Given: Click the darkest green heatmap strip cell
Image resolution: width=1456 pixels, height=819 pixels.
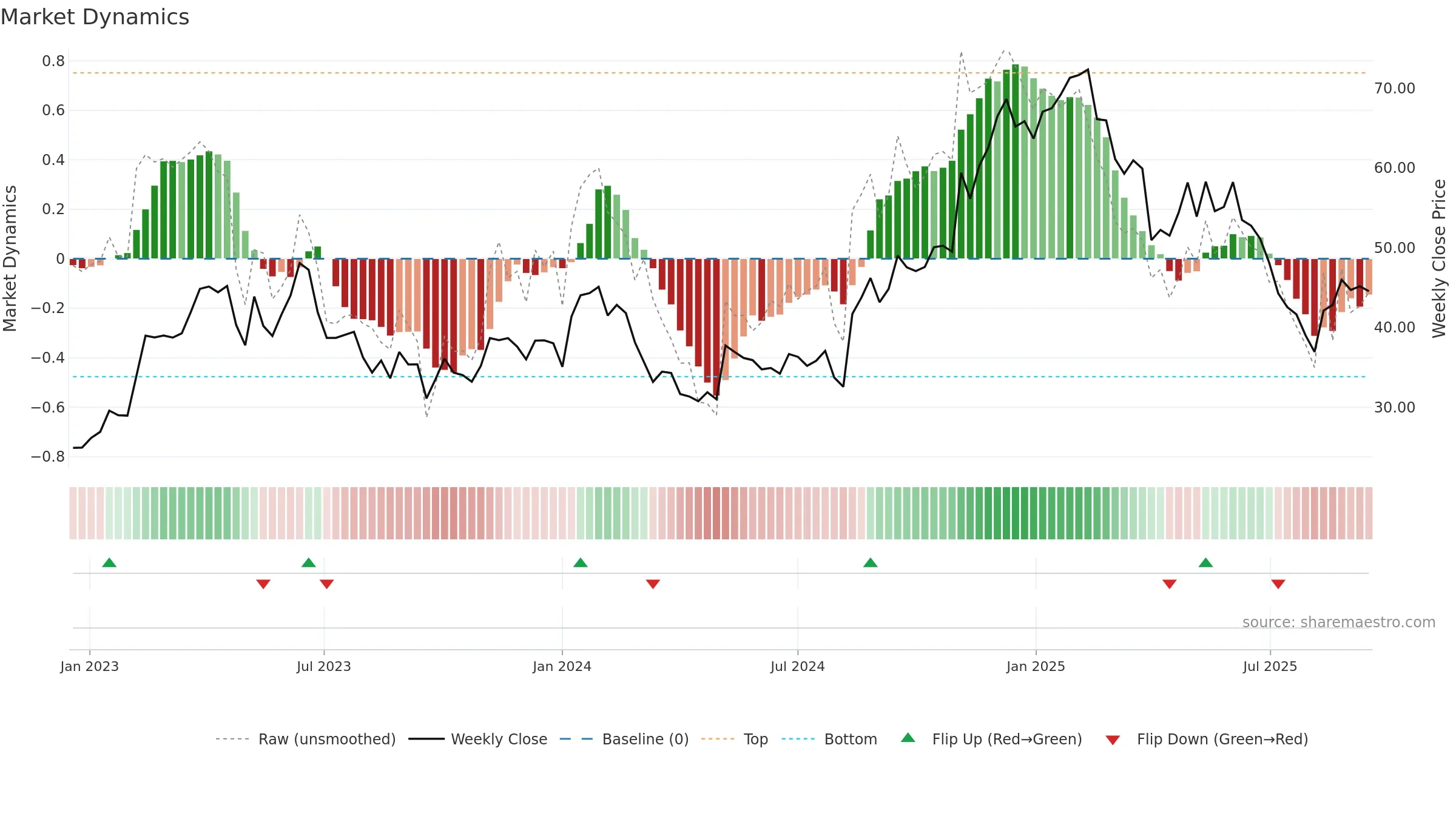Looking at the screenshot, I should [1016, 513].
